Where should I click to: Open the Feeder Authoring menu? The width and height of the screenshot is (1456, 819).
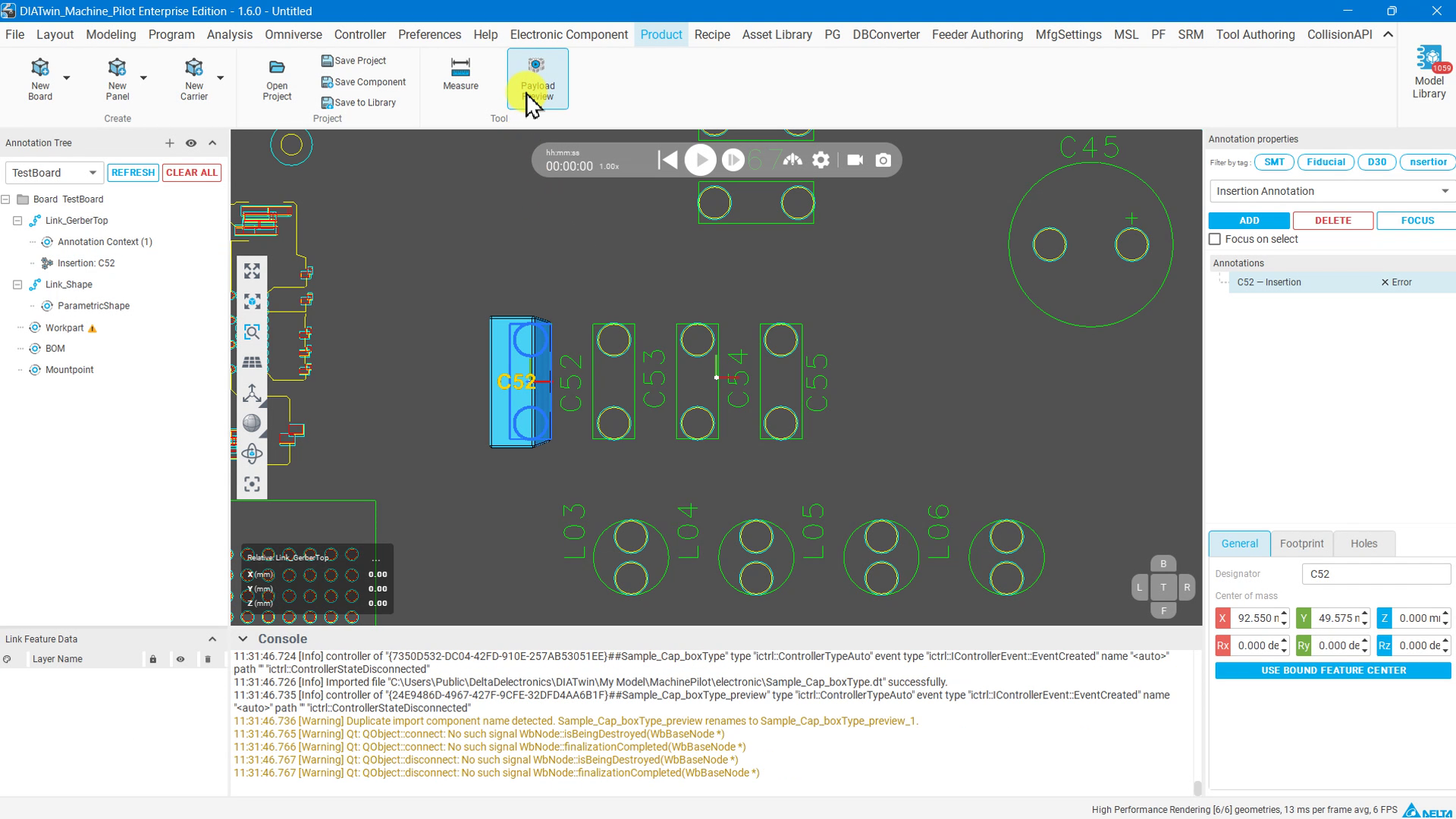click(x=977, y=35)
